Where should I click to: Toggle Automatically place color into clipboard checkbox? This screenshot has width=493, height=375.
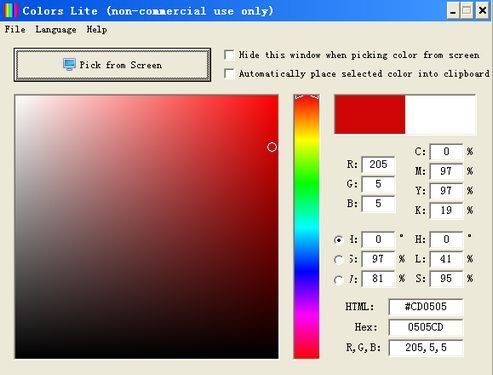coord(229,73)
